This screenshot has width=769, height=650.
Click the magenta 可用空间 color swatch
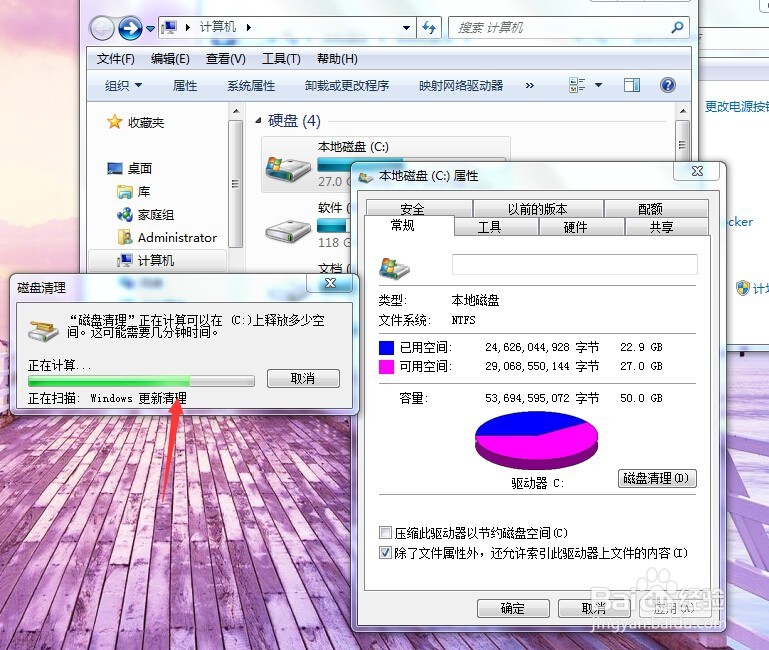[386, 367]
